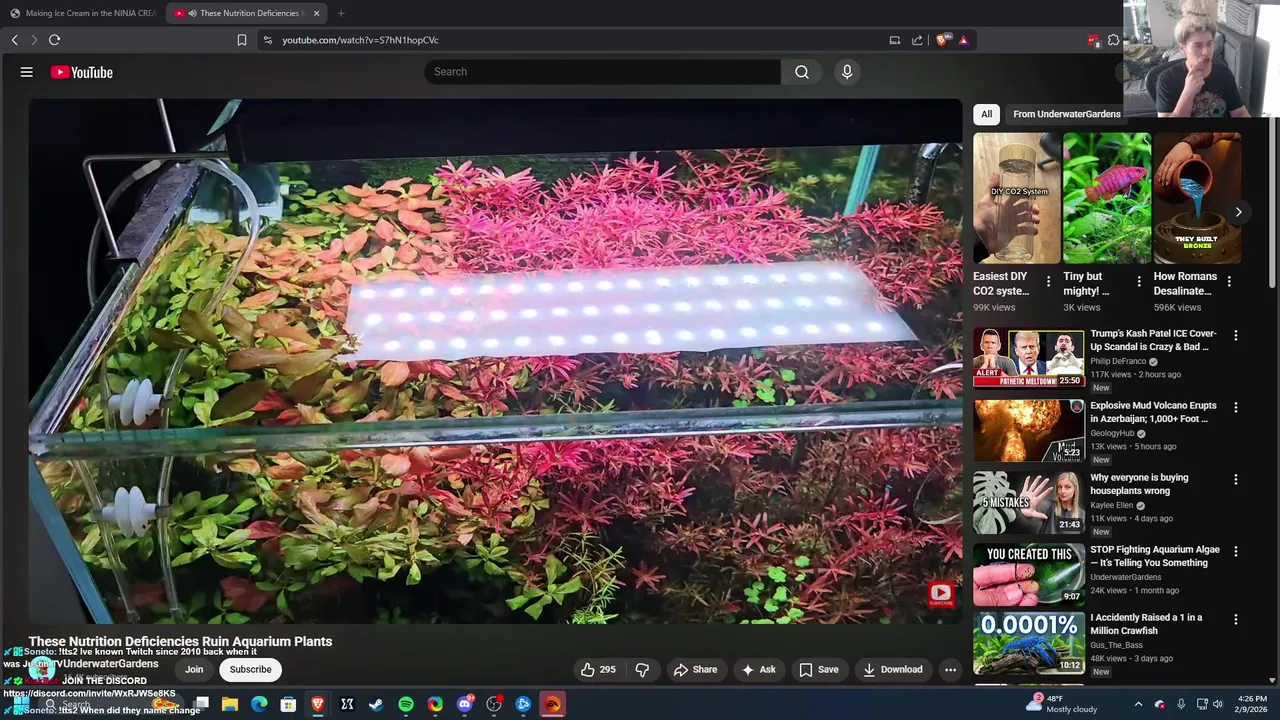This screenshot has height=720, width=1280.
Task: Click the browser share icon in the address bar
Action: [917, 40]
